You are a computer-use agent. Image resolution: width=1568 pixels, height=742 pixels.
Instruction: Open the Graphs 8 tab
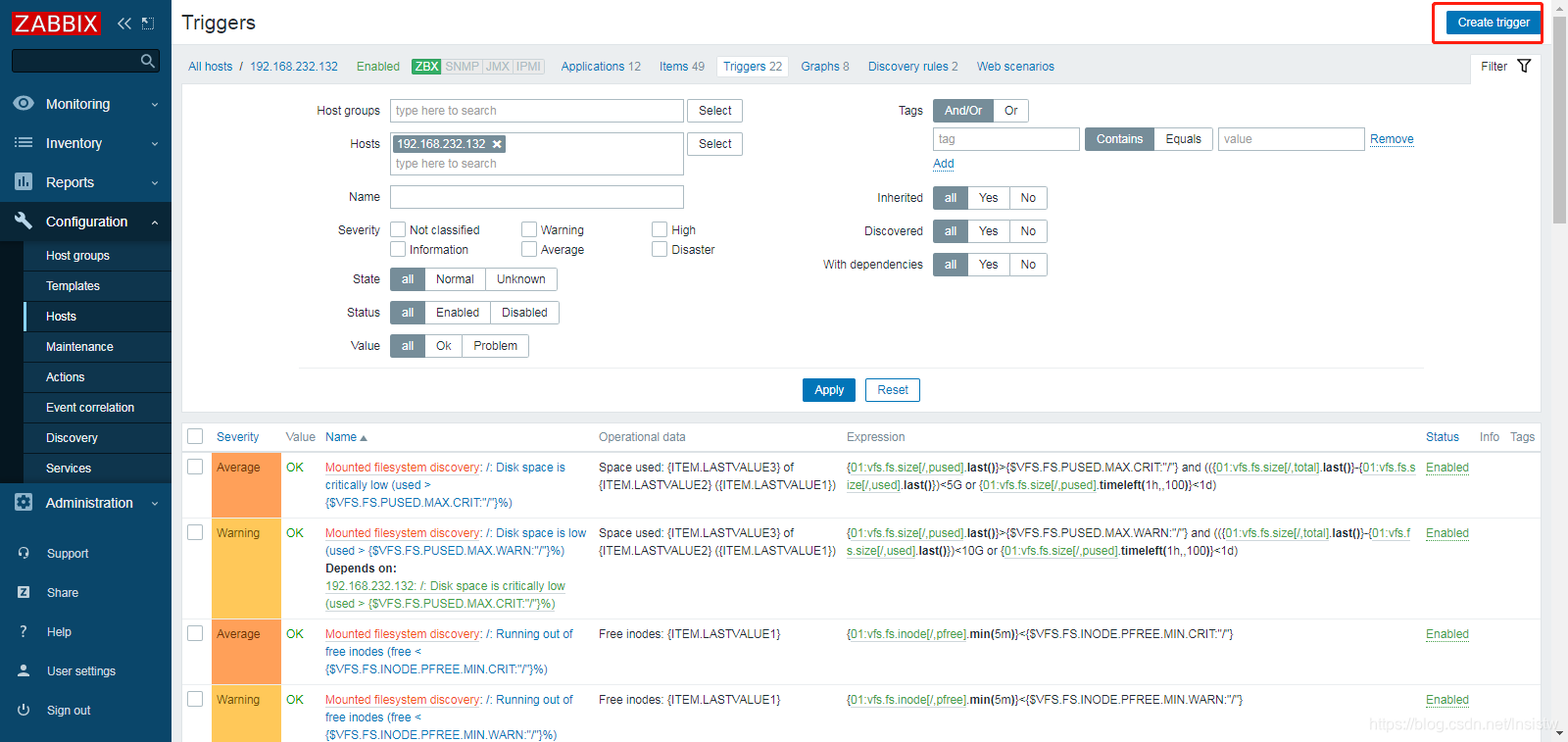(825, 67)
